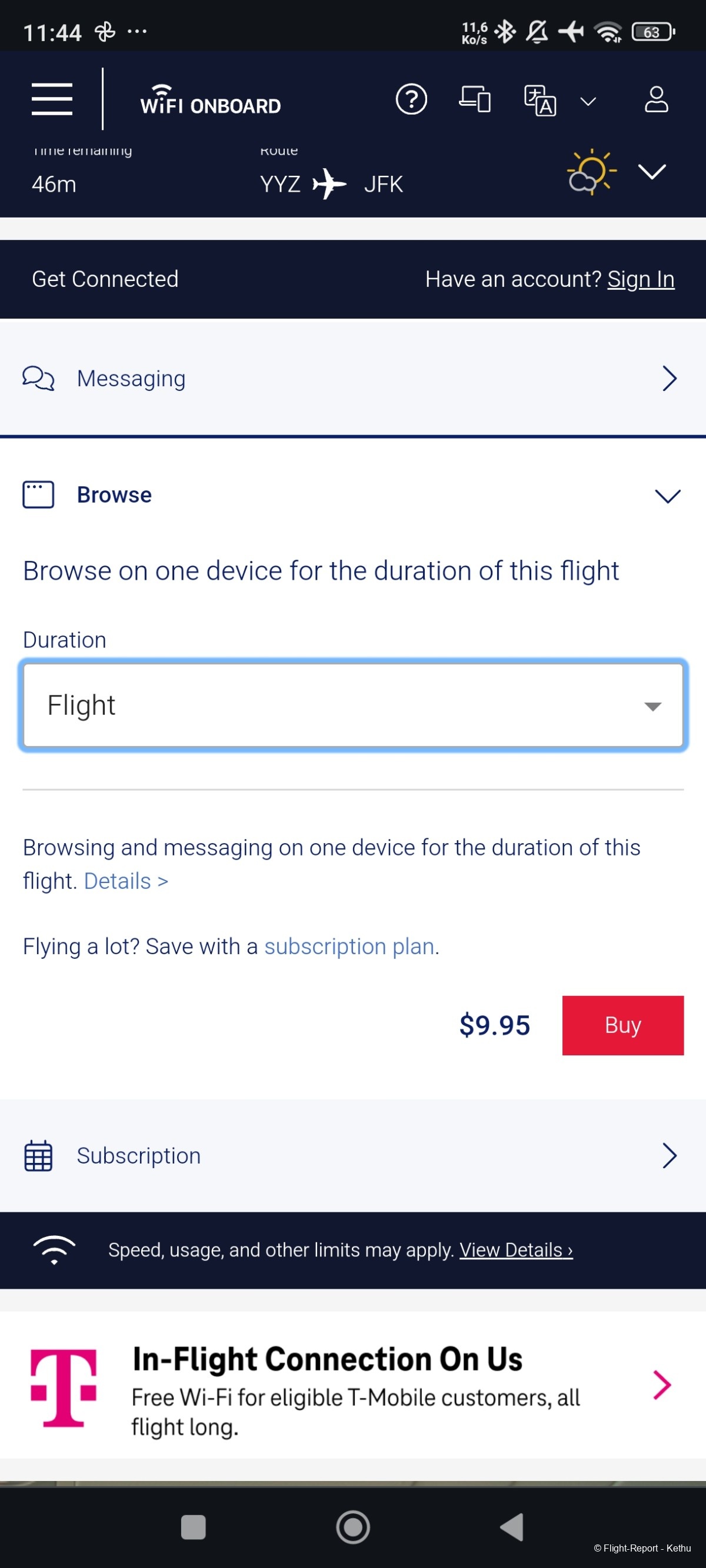Tap the weather sun-cloud icon
706x1568 pixels.
[x=591, y=172]
